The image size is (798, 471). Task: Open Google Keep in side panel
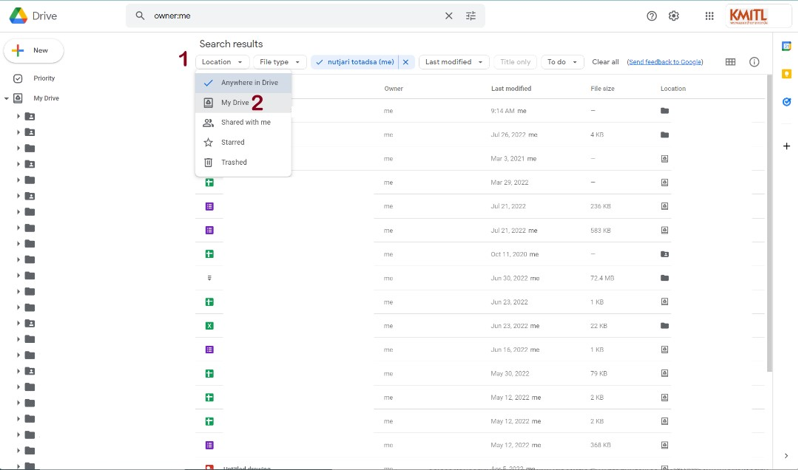click(787, 74)
